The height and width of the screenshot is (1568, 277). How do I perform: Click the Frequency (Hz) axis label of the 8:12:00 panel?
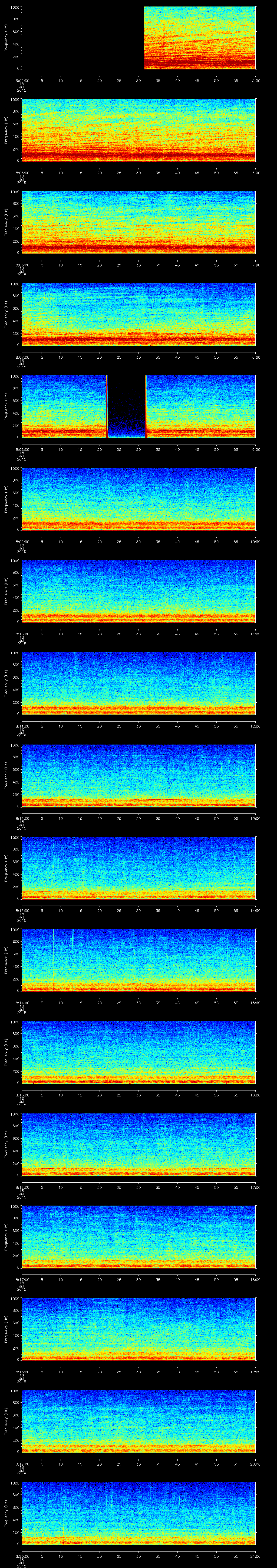[6, 775]
